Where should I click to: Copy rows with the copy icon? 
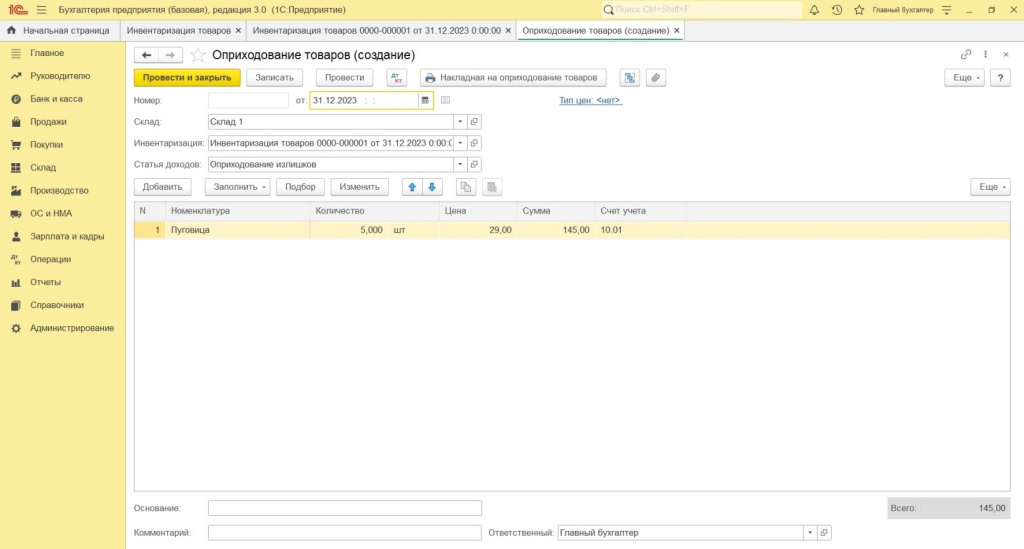click(466, 187)
